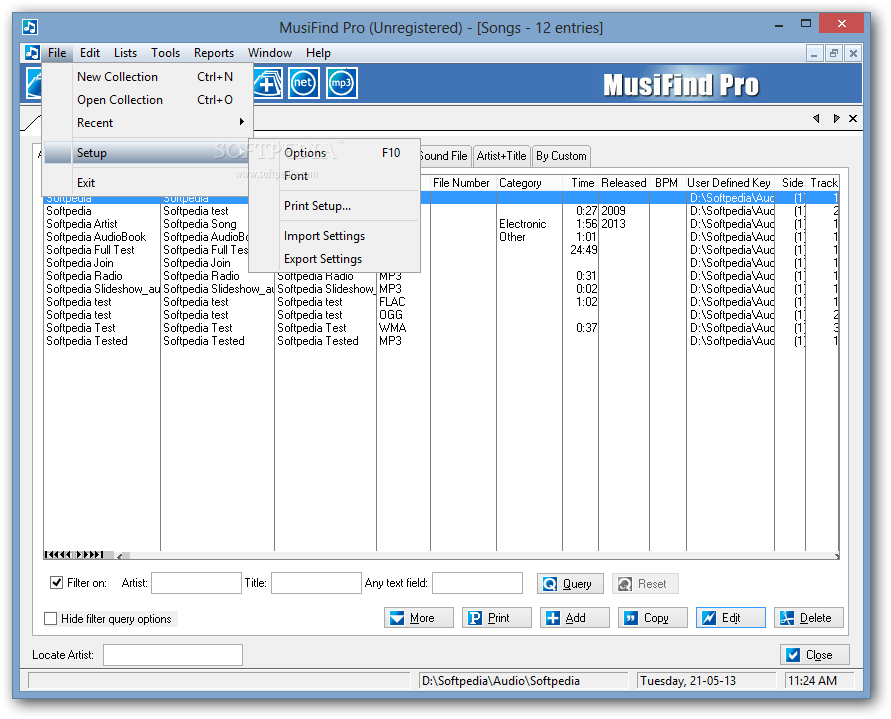The width and height of the screenshot is (891, 719).
Task: Click the mp3 toolbar icon
Action: [x=342, y=83]
